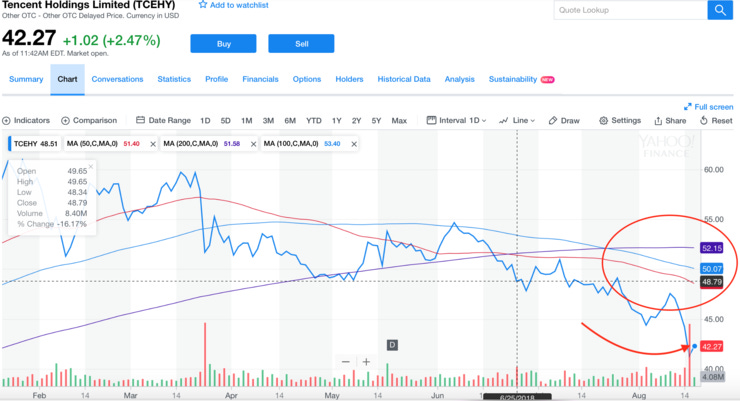This screenshot has width=740, height=401.
Task: Select the Max range
Action: pos(399,121)
